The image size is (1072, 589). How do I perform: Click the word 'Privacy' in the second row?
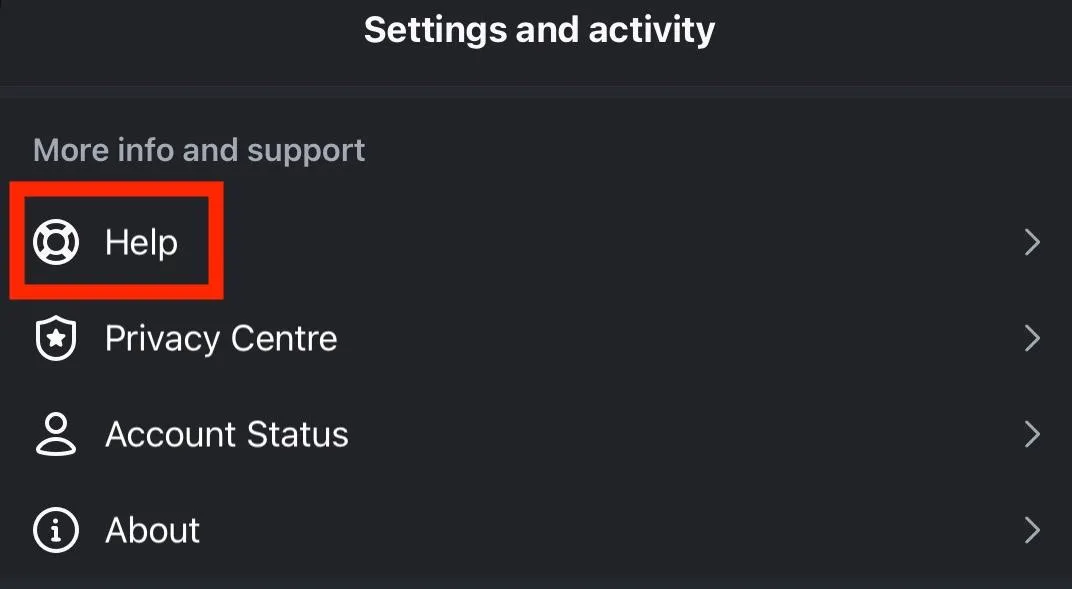coord(162,339)
